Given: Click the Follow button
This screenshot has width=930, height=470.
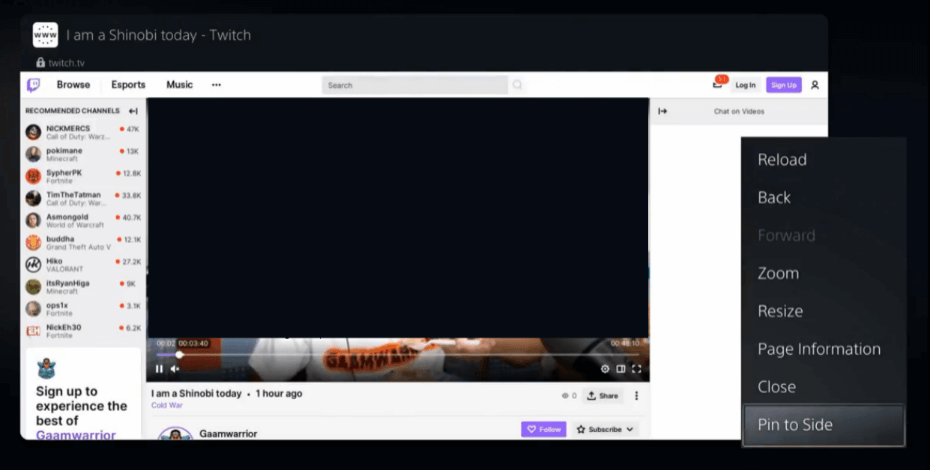Looking at the screenshot, I should pos(543,429).
